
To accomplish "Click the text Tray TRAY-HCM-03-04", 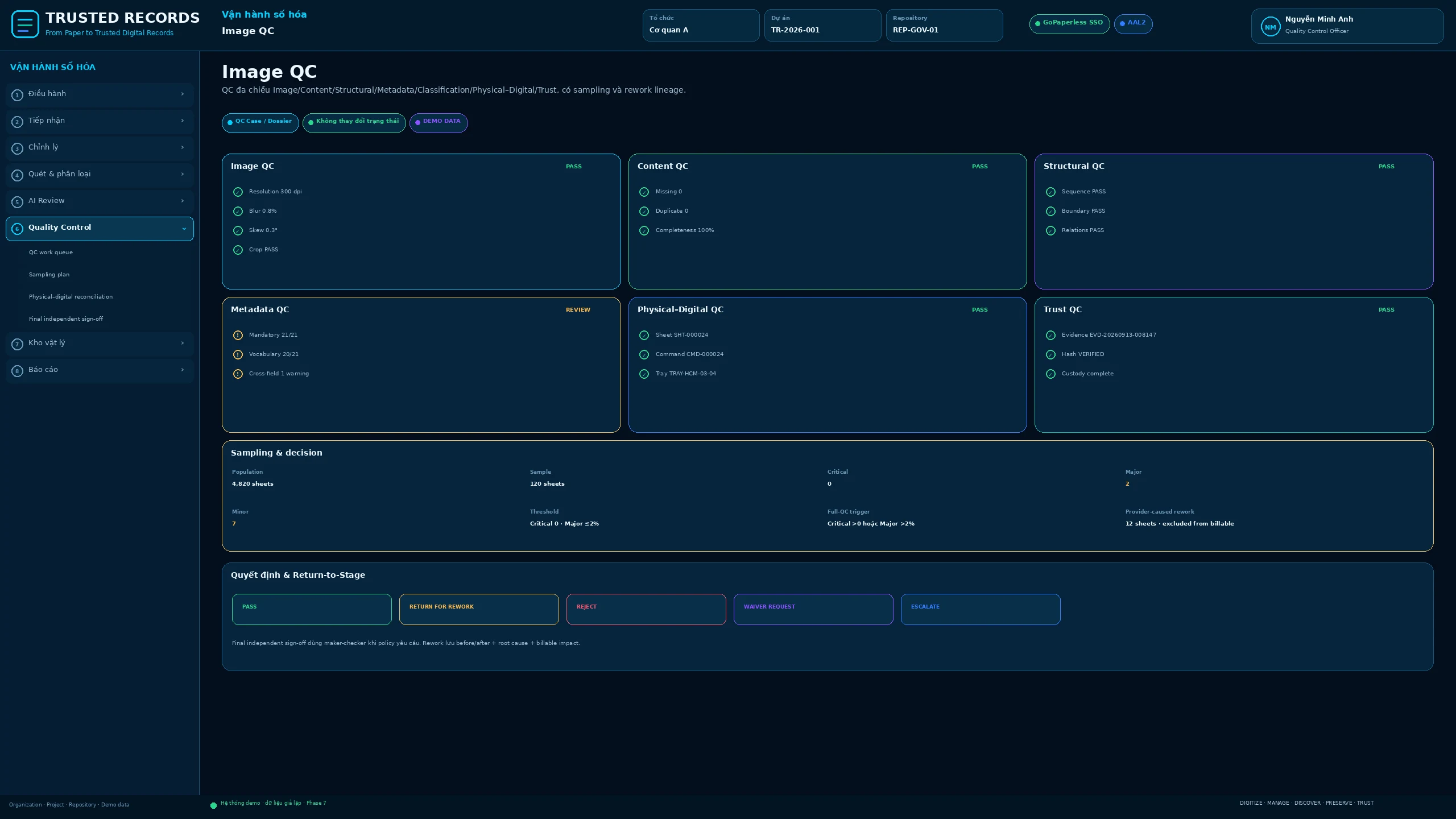I will 685,374.
